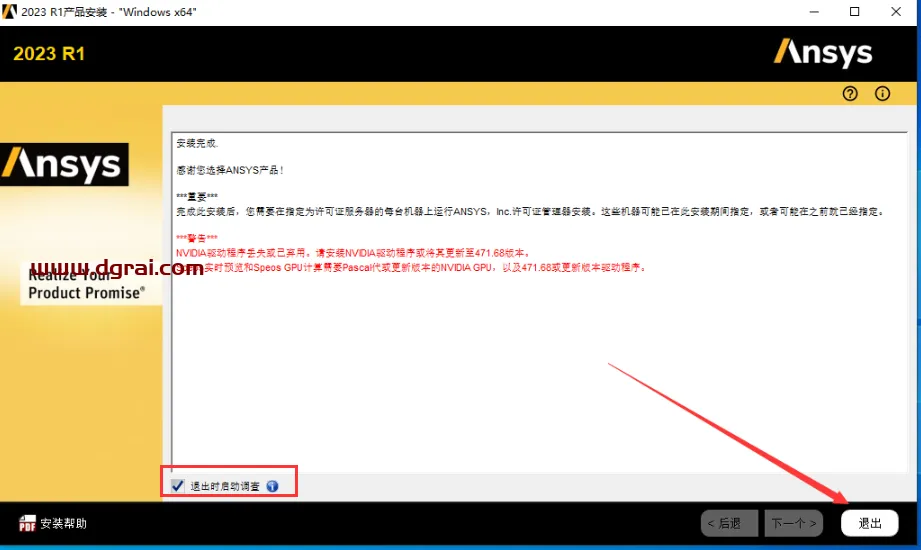Open the PDF icon for 安装帮助
The height and width of the screenshot is (550, 921).
pos(27,523)
